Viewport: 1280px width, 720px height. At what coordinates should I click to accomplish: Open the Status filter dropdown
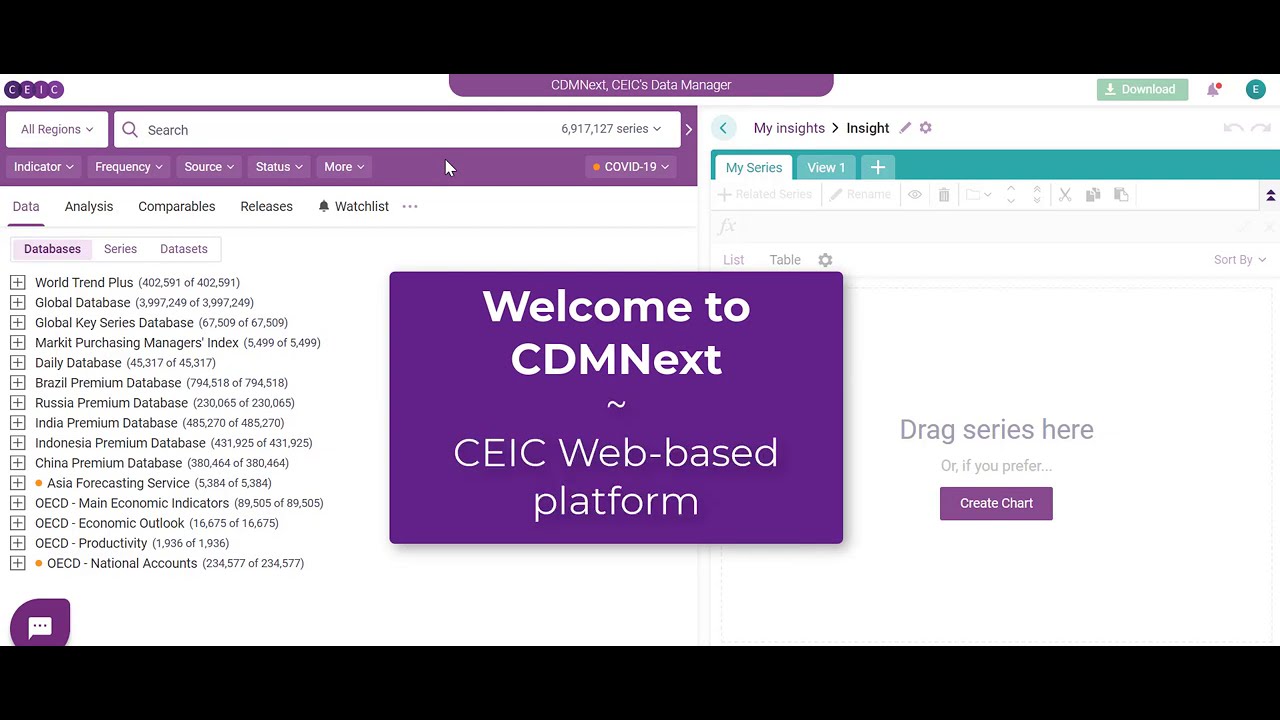[x=279, y=167]
